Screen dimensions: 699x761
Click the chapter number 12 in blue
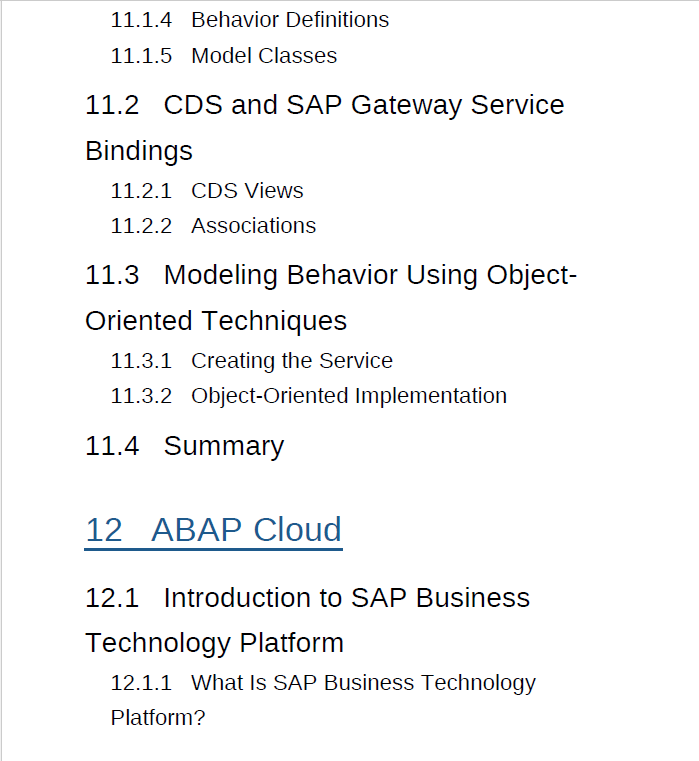(103, 529)
